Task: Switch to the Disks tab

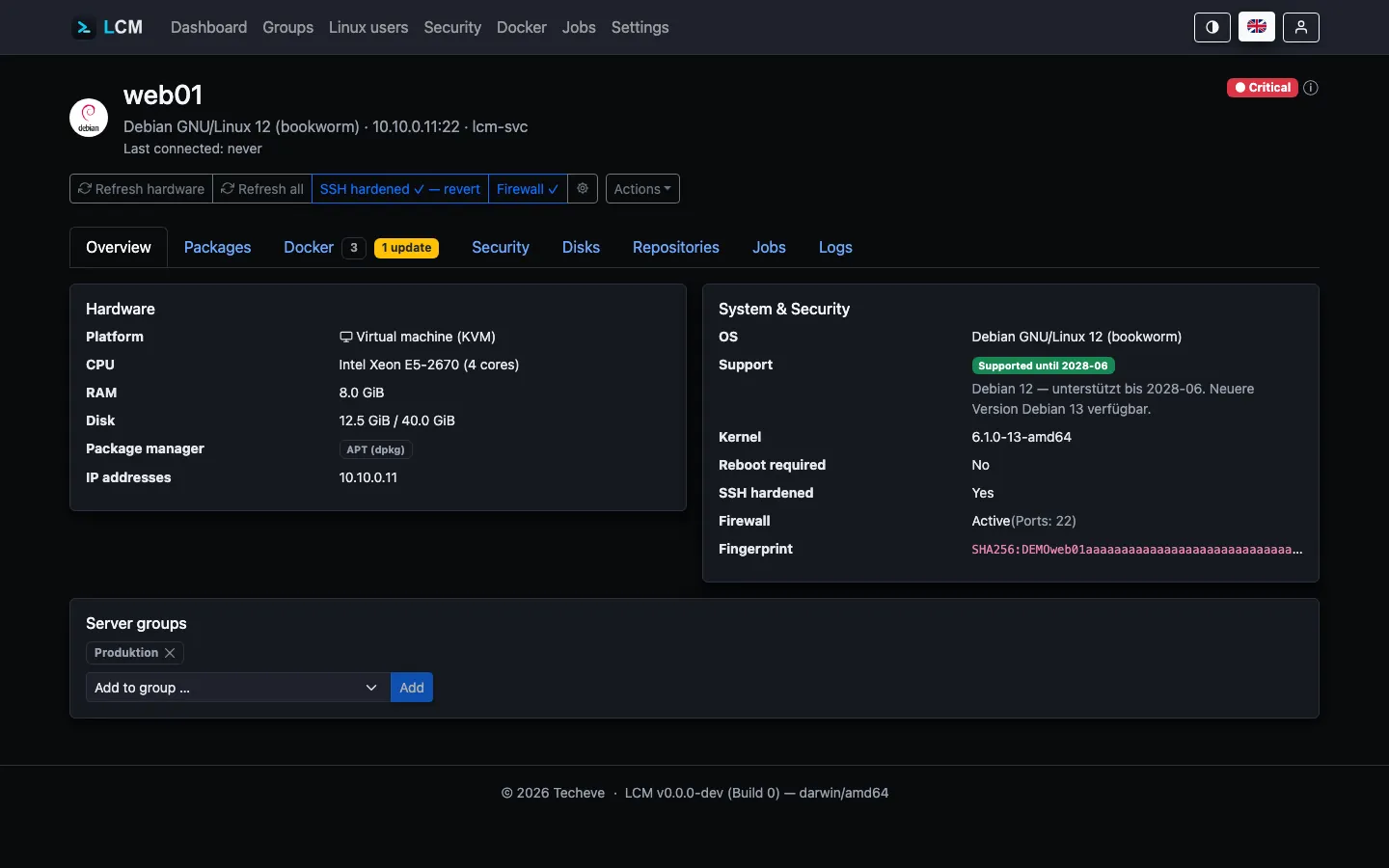Action: [x=581, y=247]
